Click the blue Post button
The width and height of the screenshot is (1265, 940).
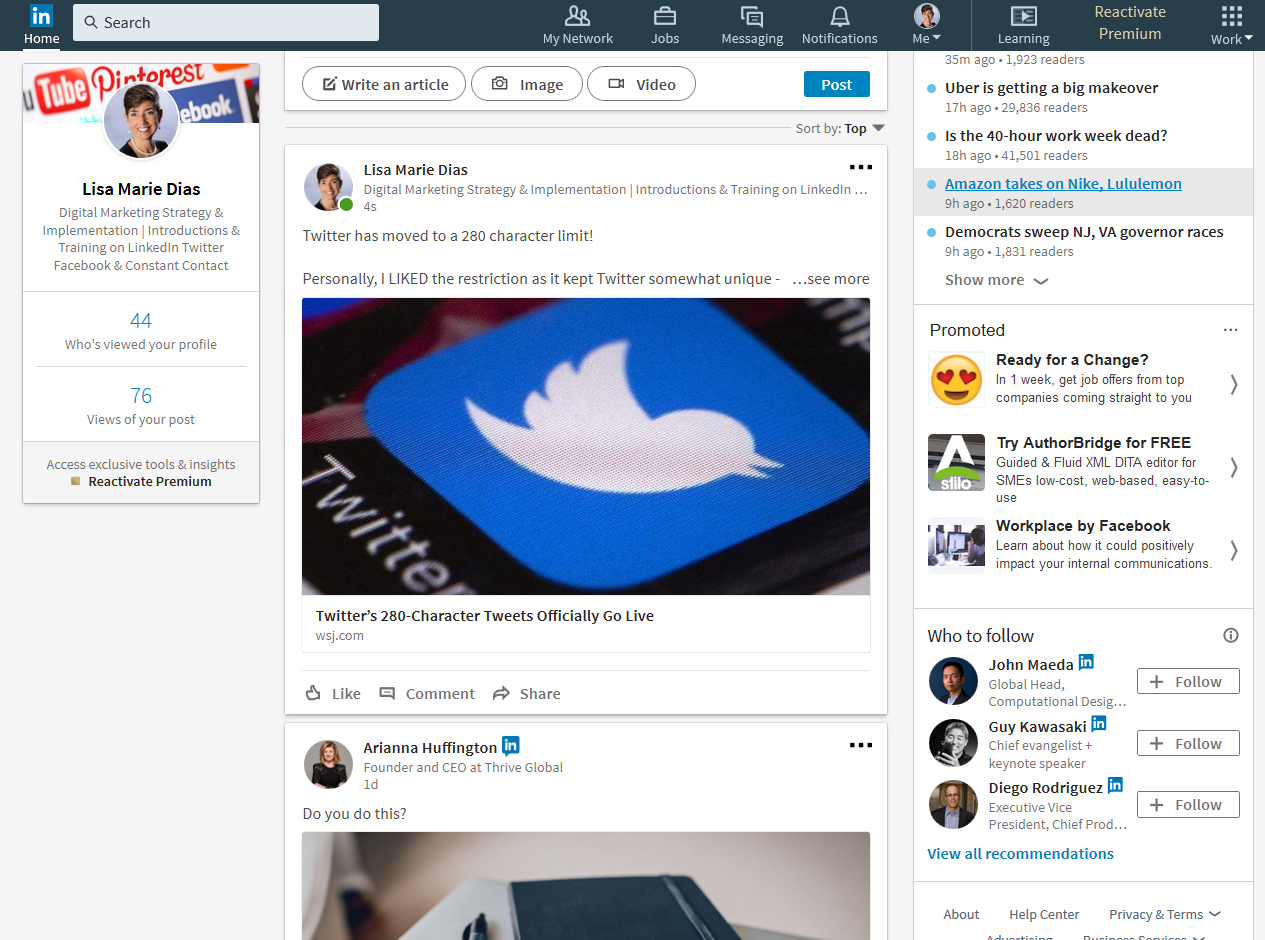[x=837, y=84]
